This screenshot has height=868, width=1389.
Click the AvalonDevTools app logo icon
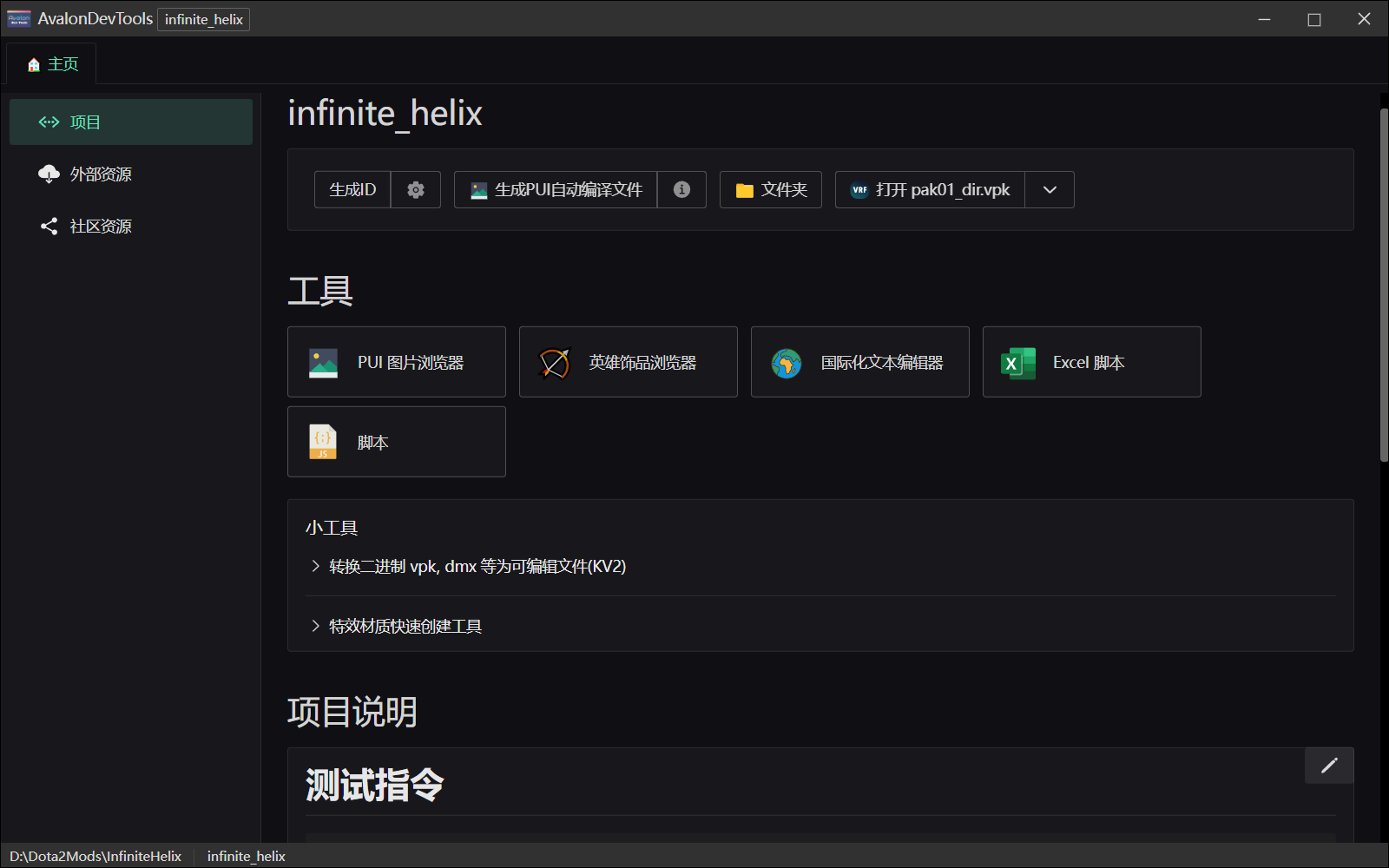[19, 19]
